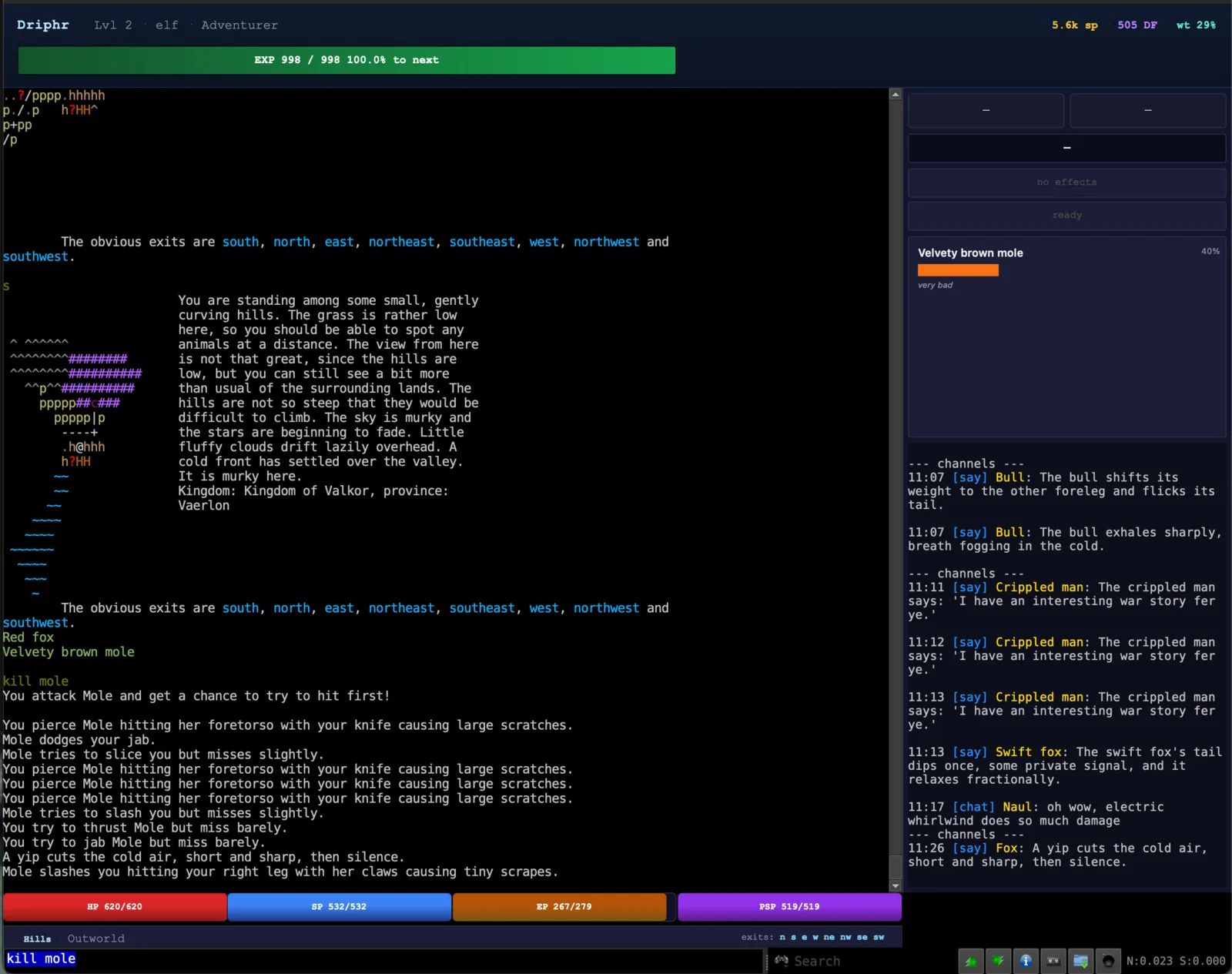Click the 'e' exit in the exits bar
This screenshot has height=974, width=1232.
click(x=804, y=937)
